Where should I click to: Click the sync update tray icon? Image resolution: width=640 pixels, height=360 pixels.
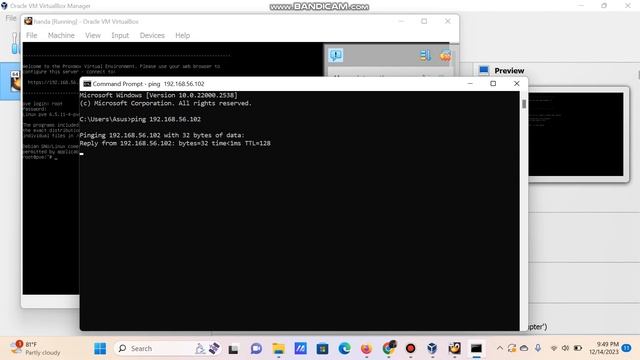[512, 348]
